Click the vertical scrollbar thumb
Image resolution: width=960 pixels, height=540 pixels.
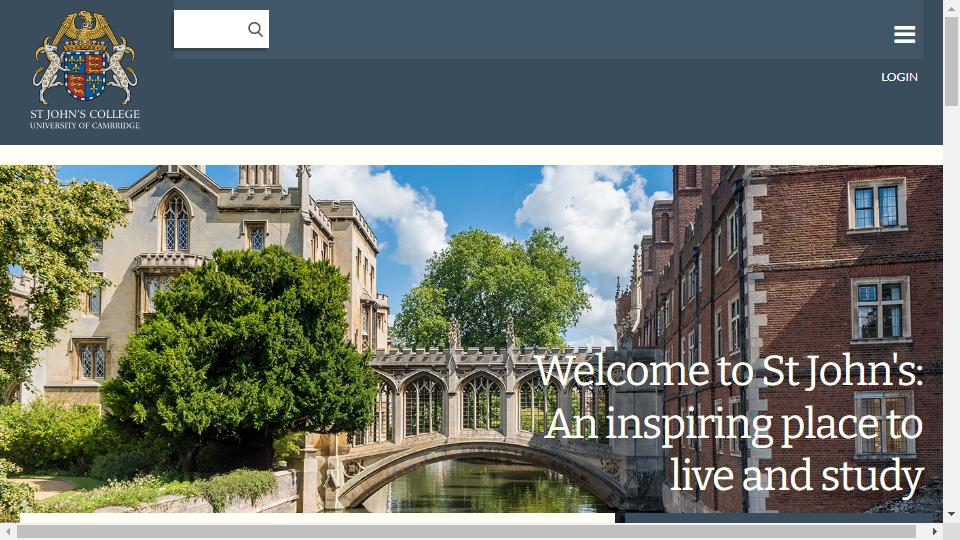[951, 61]
